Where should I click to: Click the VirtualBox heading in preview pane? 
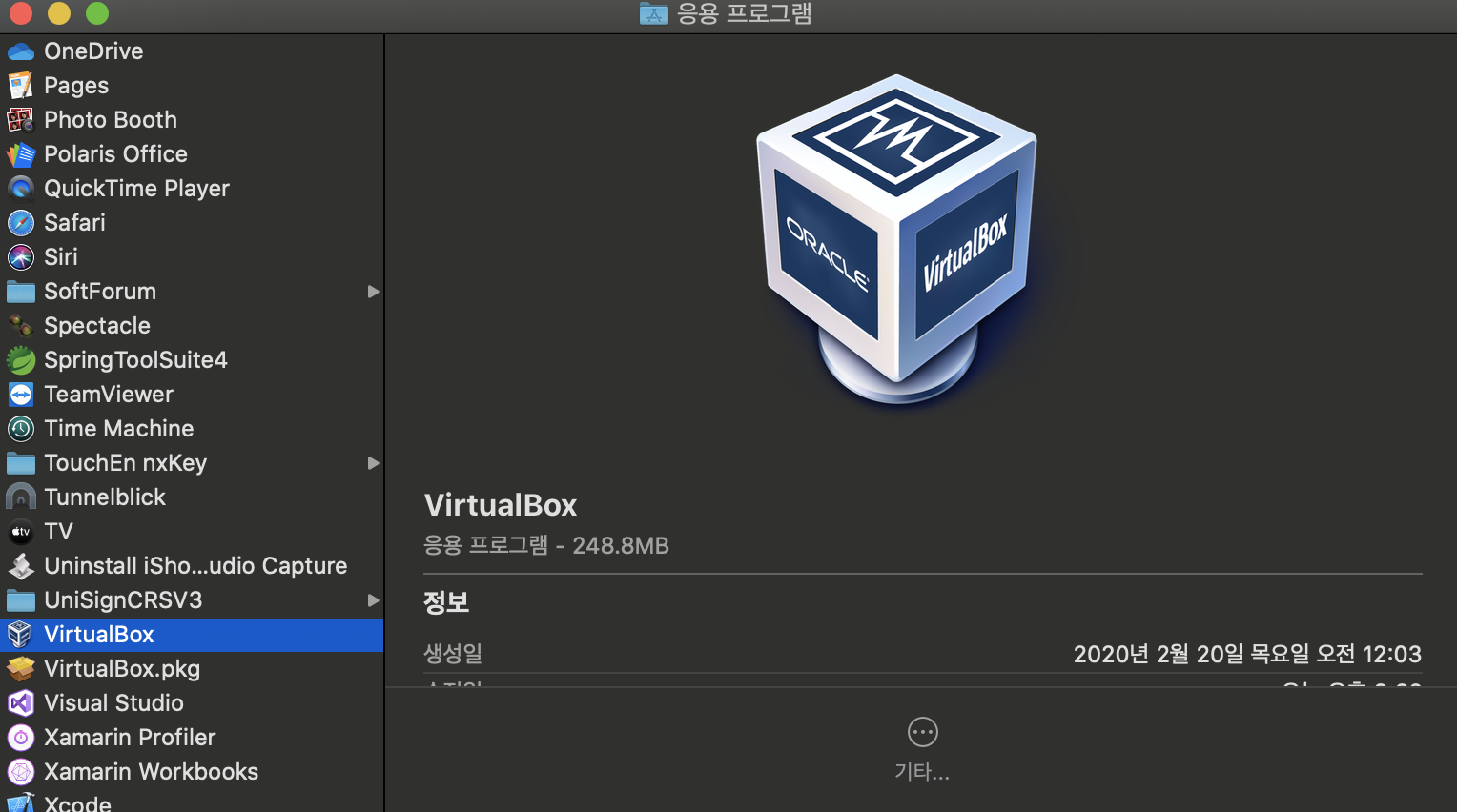pyautogui.click(x=501, y=505)
